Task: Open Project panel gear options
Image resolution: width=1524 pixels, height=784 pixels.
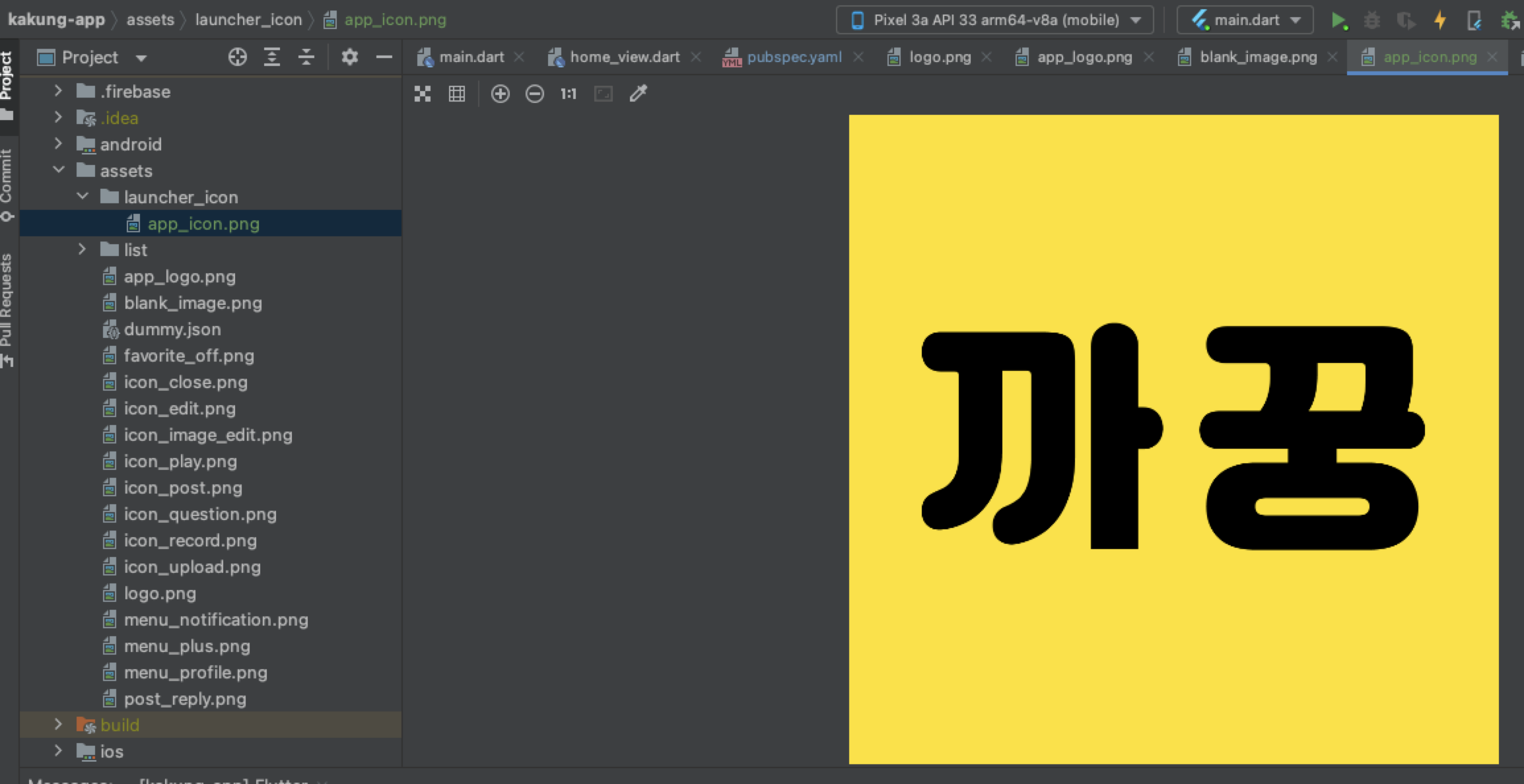Action: [349, 57]
